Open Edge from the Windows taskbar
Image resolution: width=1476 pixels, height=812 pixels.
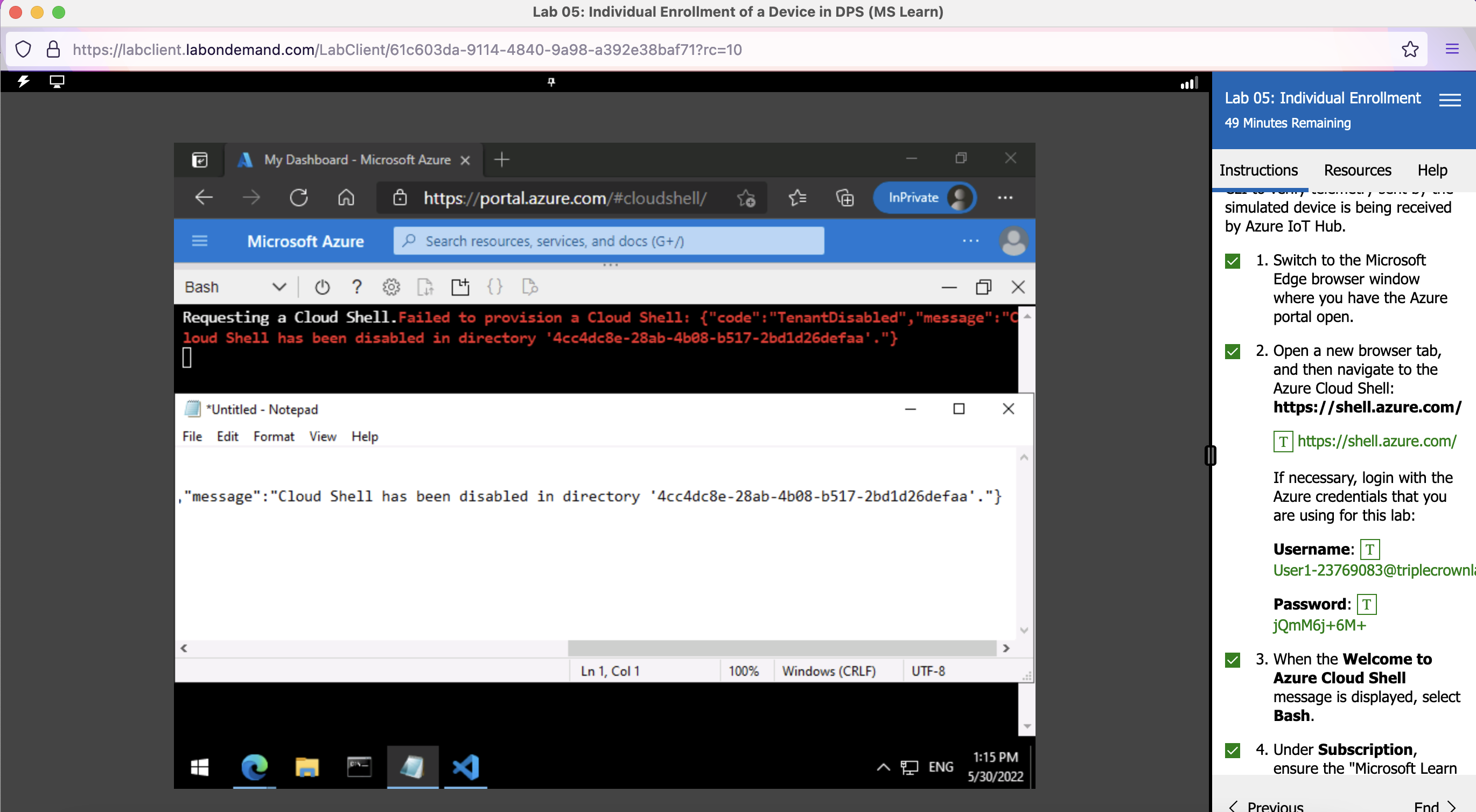pos(254,767)
